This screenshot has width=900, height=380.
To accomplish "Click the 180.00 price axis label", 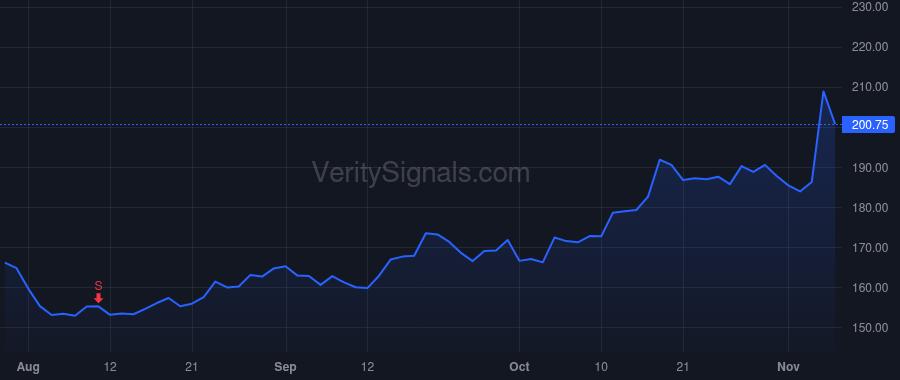I will [x=870, y=208].
